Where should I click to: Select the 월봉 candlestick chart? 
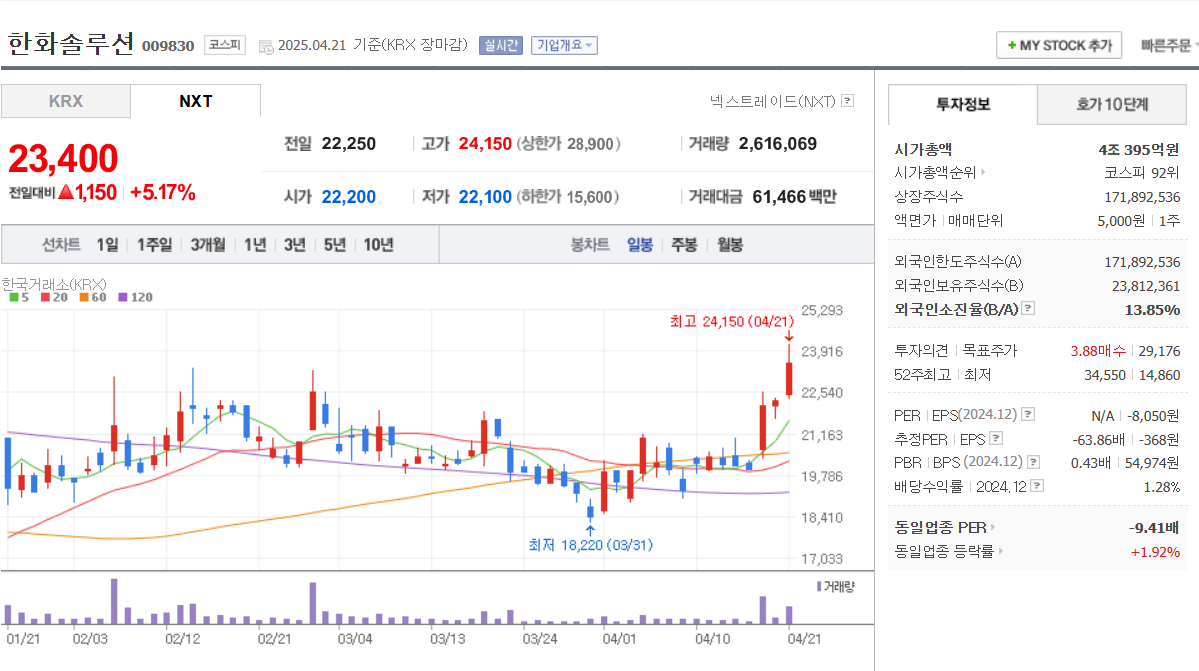(729, 245)
